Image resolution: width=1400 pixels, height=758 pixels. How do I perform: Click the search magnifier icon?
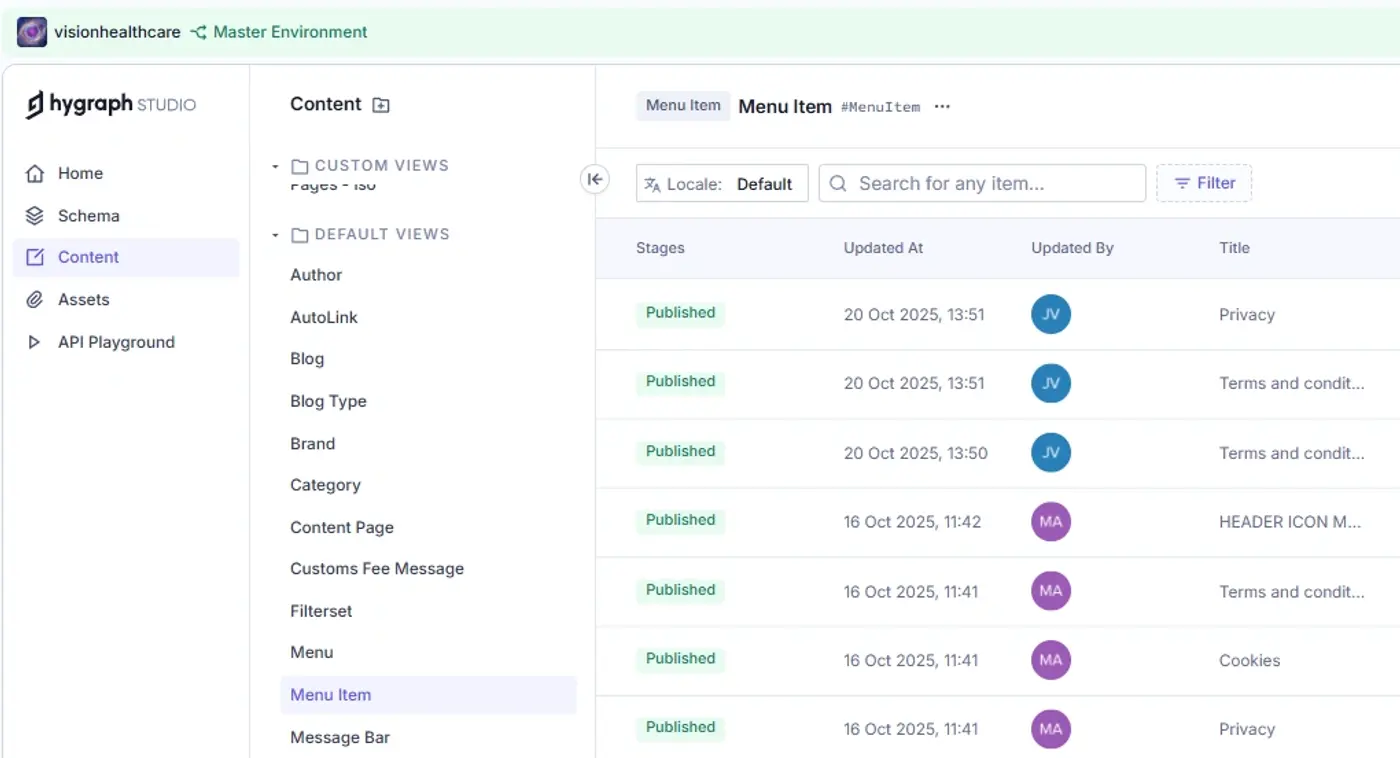[x=838, y=183]
